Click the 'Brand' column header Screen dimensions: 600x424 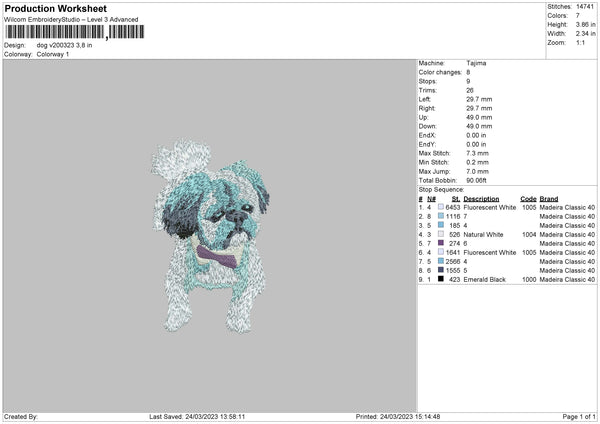(x=549, y=199)
